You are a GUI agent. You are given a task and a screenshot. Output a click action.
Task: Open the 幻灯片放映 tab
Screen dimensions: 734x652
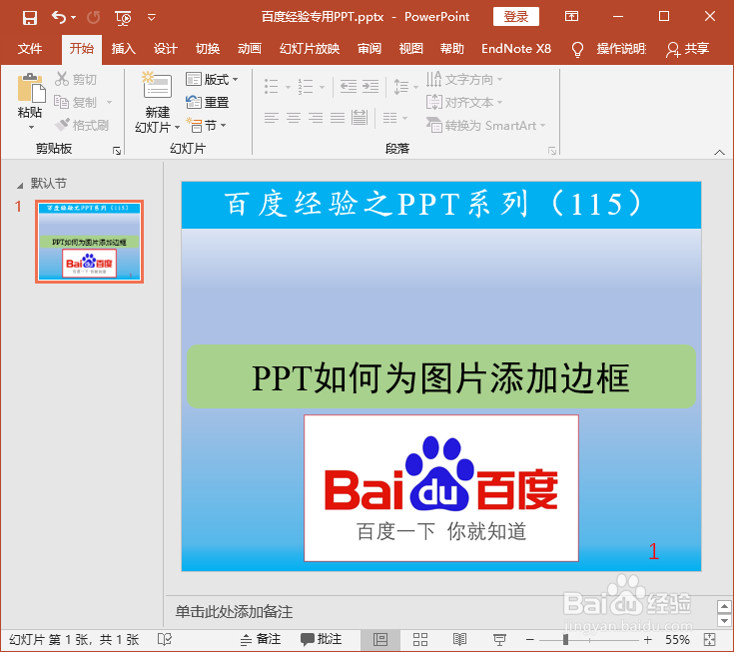click(x=309, y=49)
